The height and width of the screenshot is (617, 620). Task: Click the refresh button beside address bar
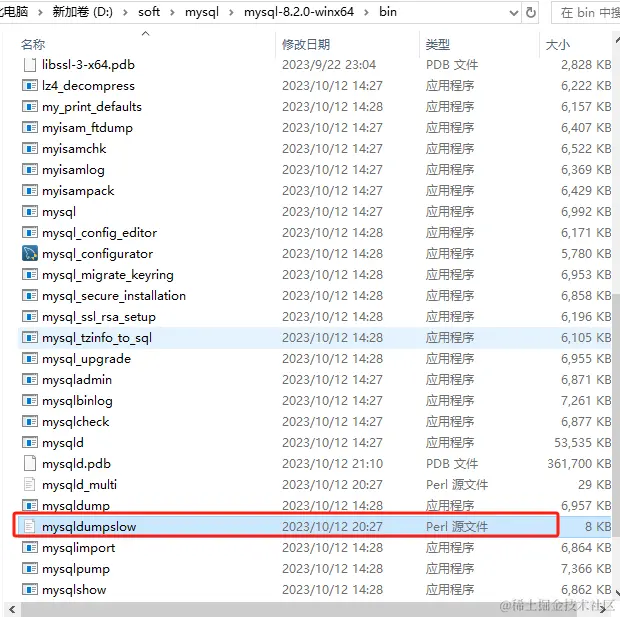[531, 13]
